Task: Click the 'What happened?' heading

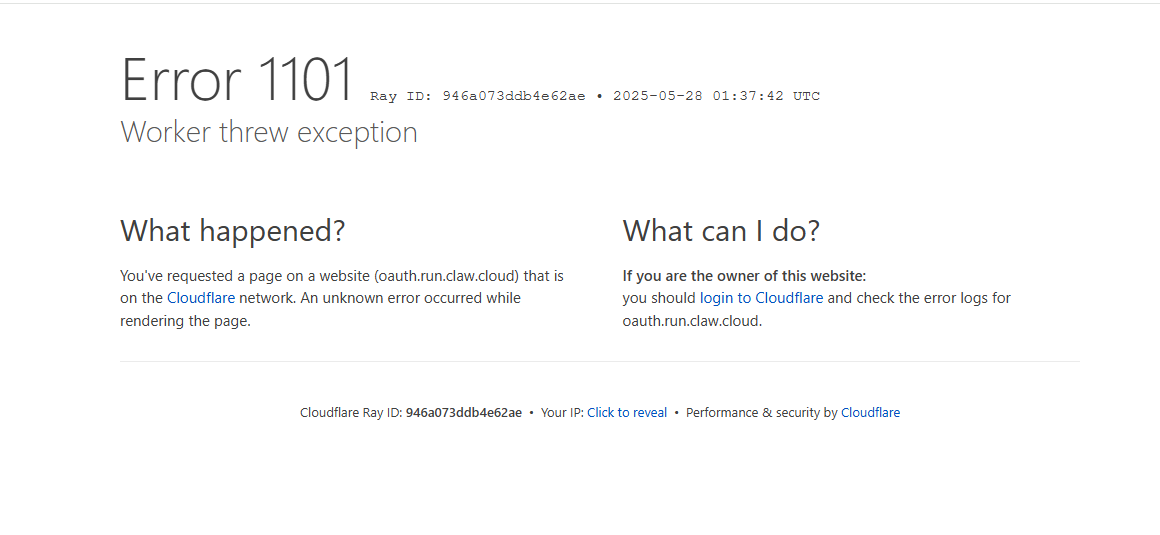Action: [232, 231]
